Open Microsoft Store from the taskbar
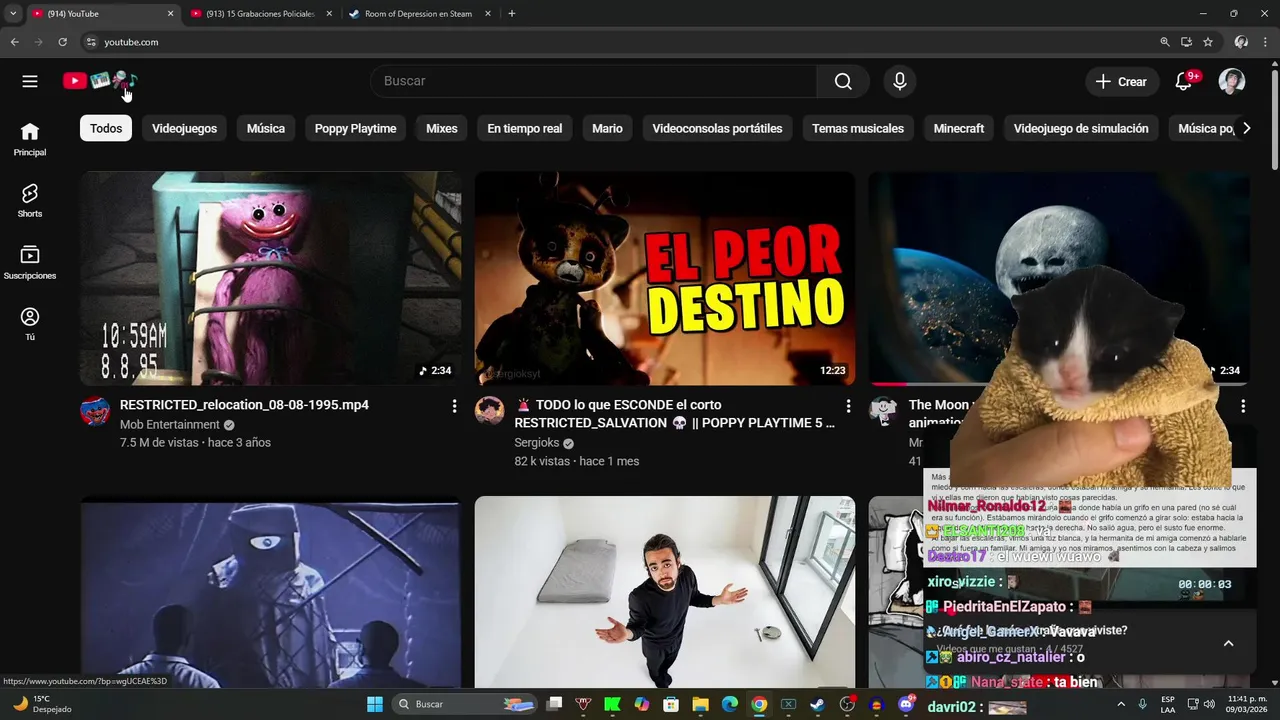1280x720 pixels. coord(671,704)
